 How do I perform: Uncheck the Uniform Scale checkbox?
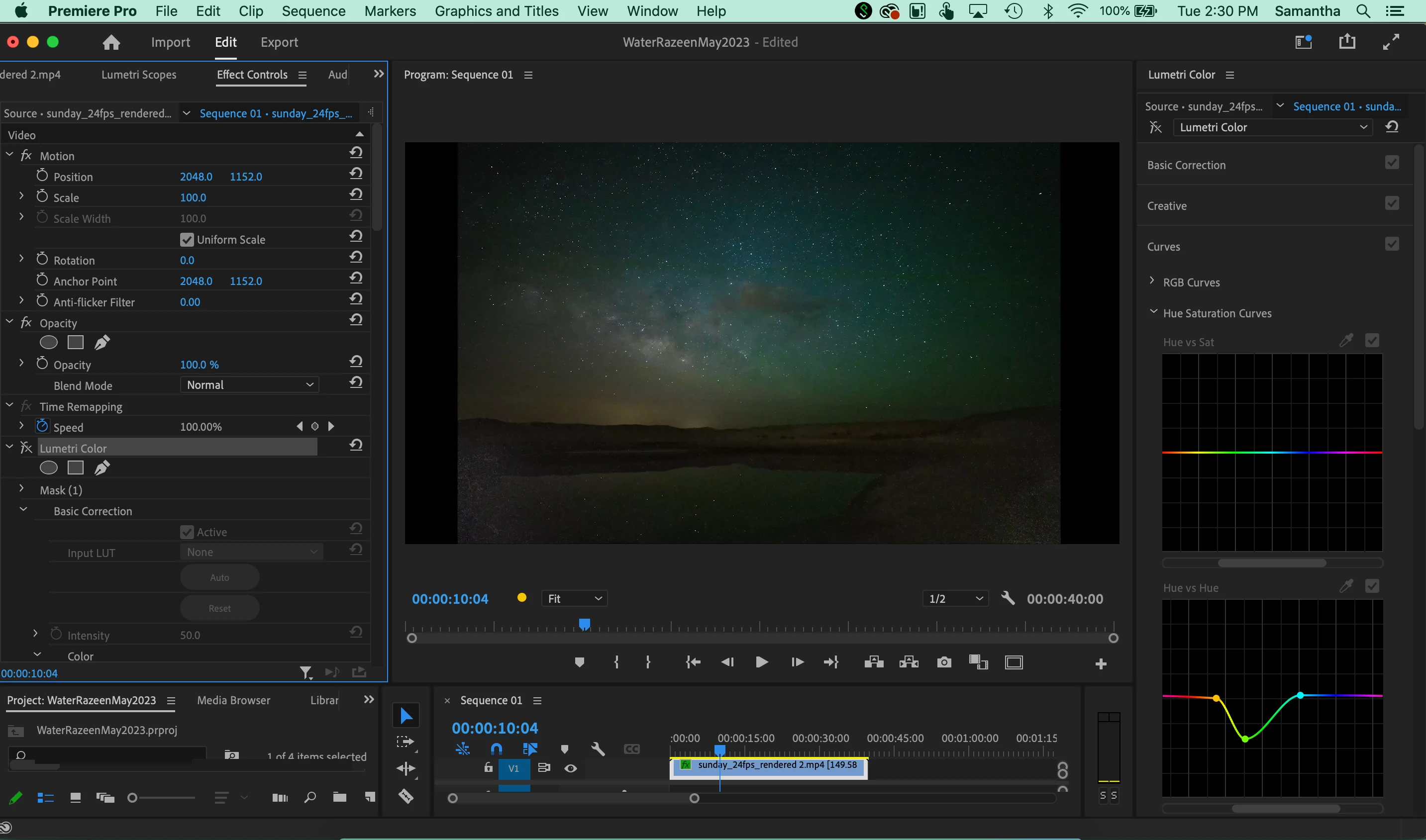tap(187, 239)
